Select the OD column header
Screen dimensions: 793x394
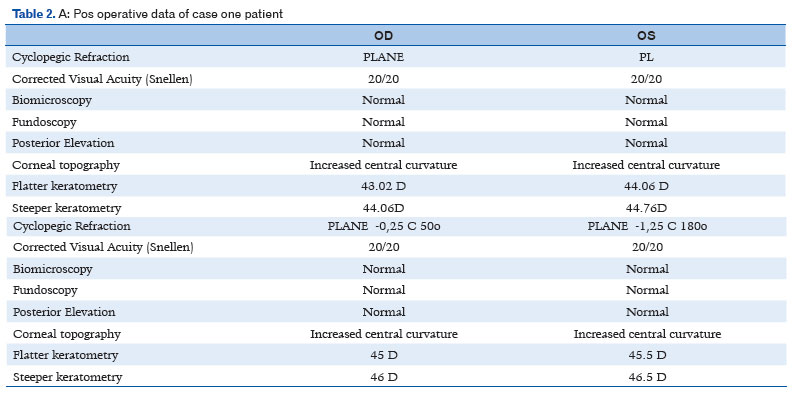click(x=383, y=35)
